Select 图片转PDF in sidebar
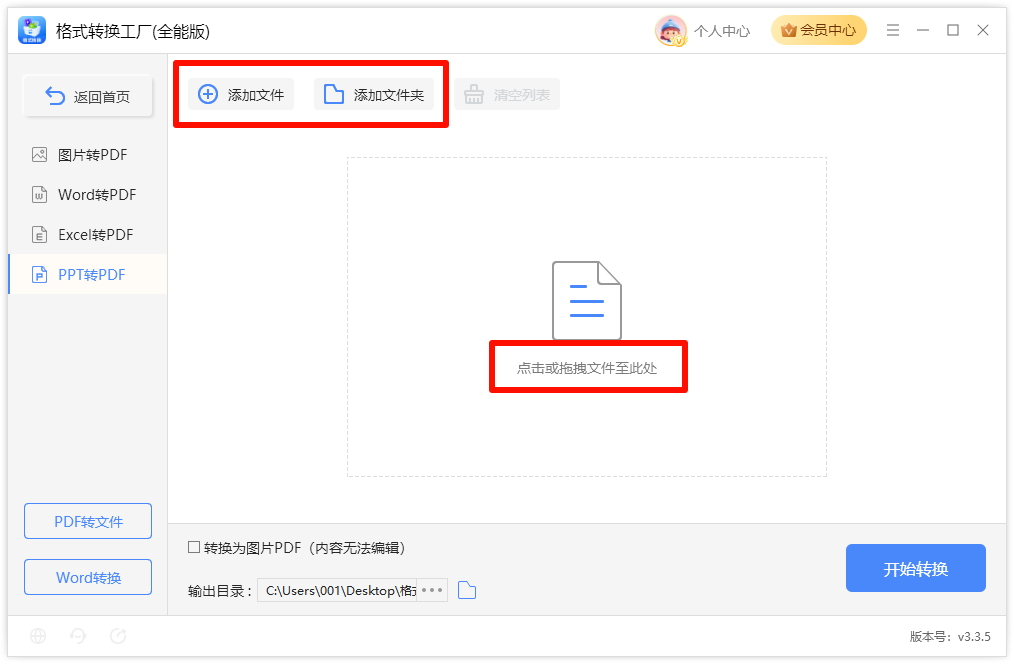The image size is (1014, 664). pyautogui.click(x=87, y=155)
